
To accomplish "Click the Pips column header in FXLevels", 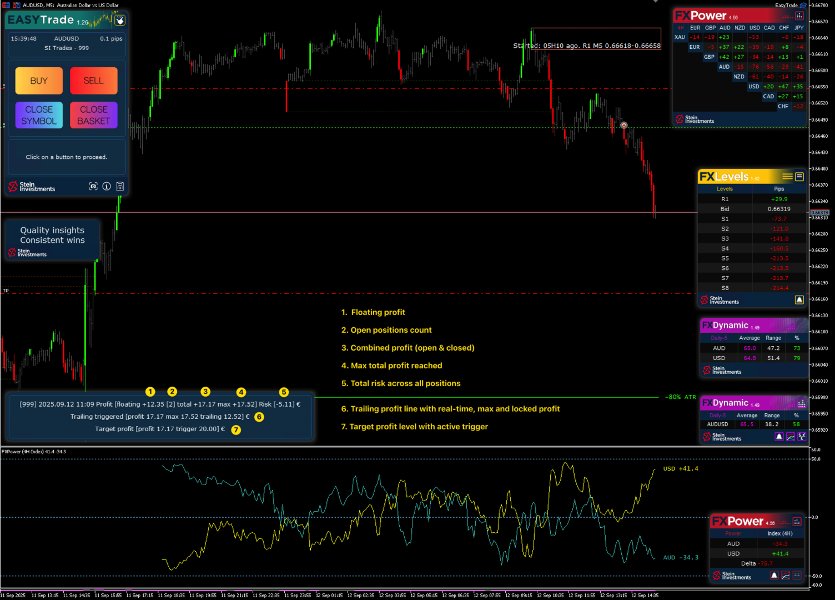I will tap(779, 189).
